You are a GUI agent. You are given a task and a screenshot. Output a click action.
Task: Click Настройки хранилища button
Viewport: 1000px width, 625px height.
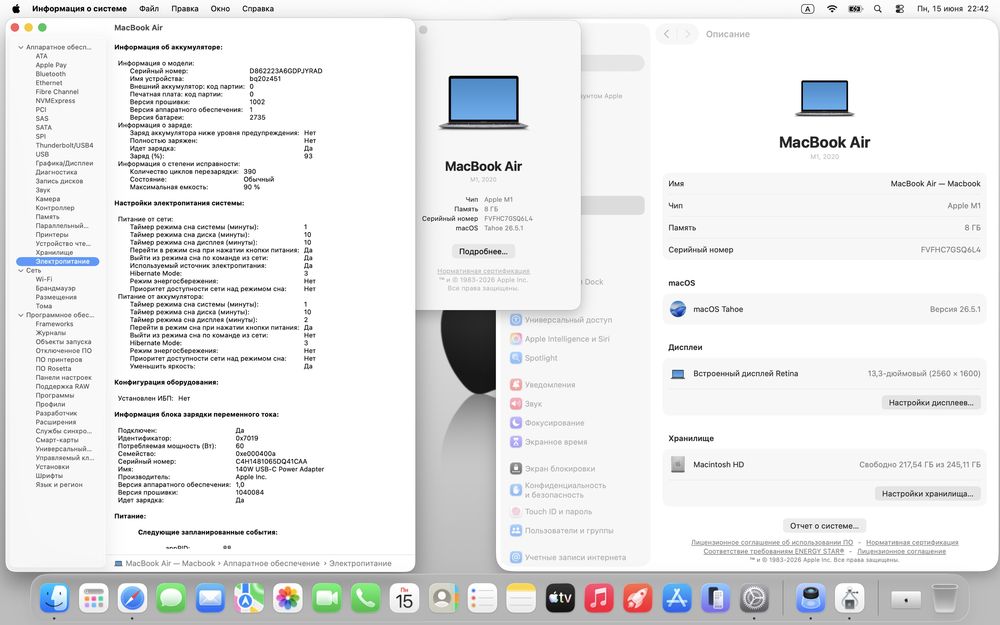[927, 494]
